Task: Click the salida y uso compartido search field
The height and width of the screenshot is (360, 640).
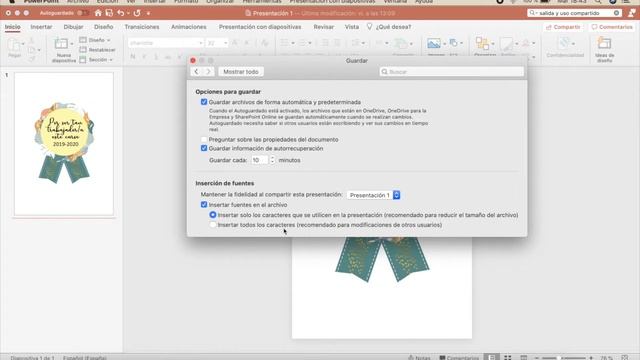Action: point(574,13)
